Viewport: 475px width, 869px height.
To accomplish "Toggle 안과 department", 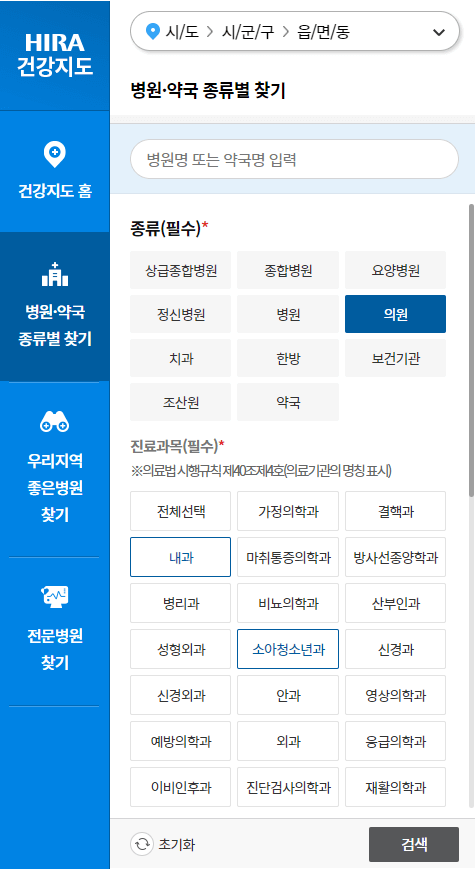I will [288, 695].
